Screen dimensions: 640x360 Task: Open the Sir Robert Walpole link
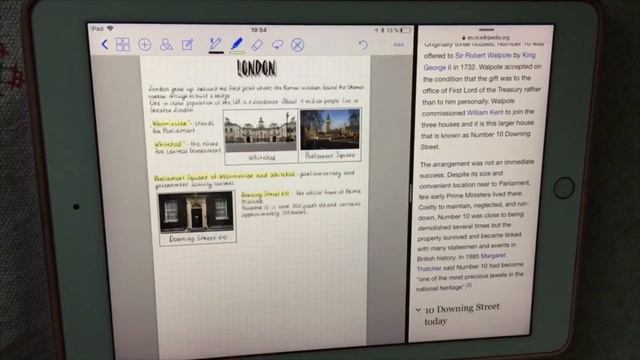483,55
